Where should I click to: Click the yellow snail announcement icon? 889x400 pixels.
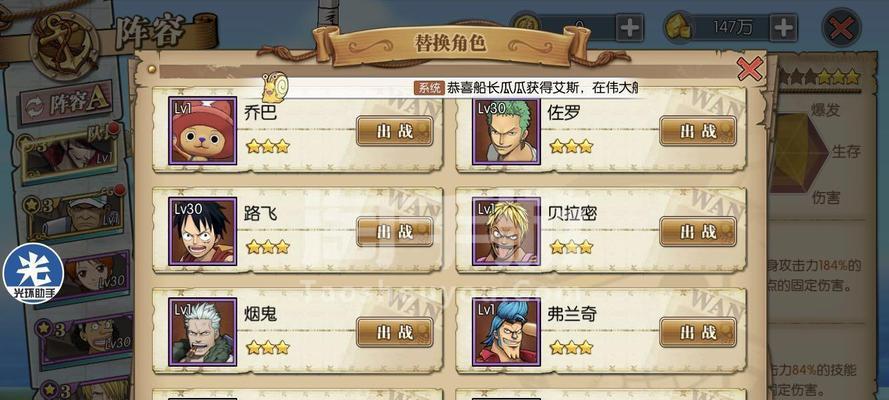(275, 87)
